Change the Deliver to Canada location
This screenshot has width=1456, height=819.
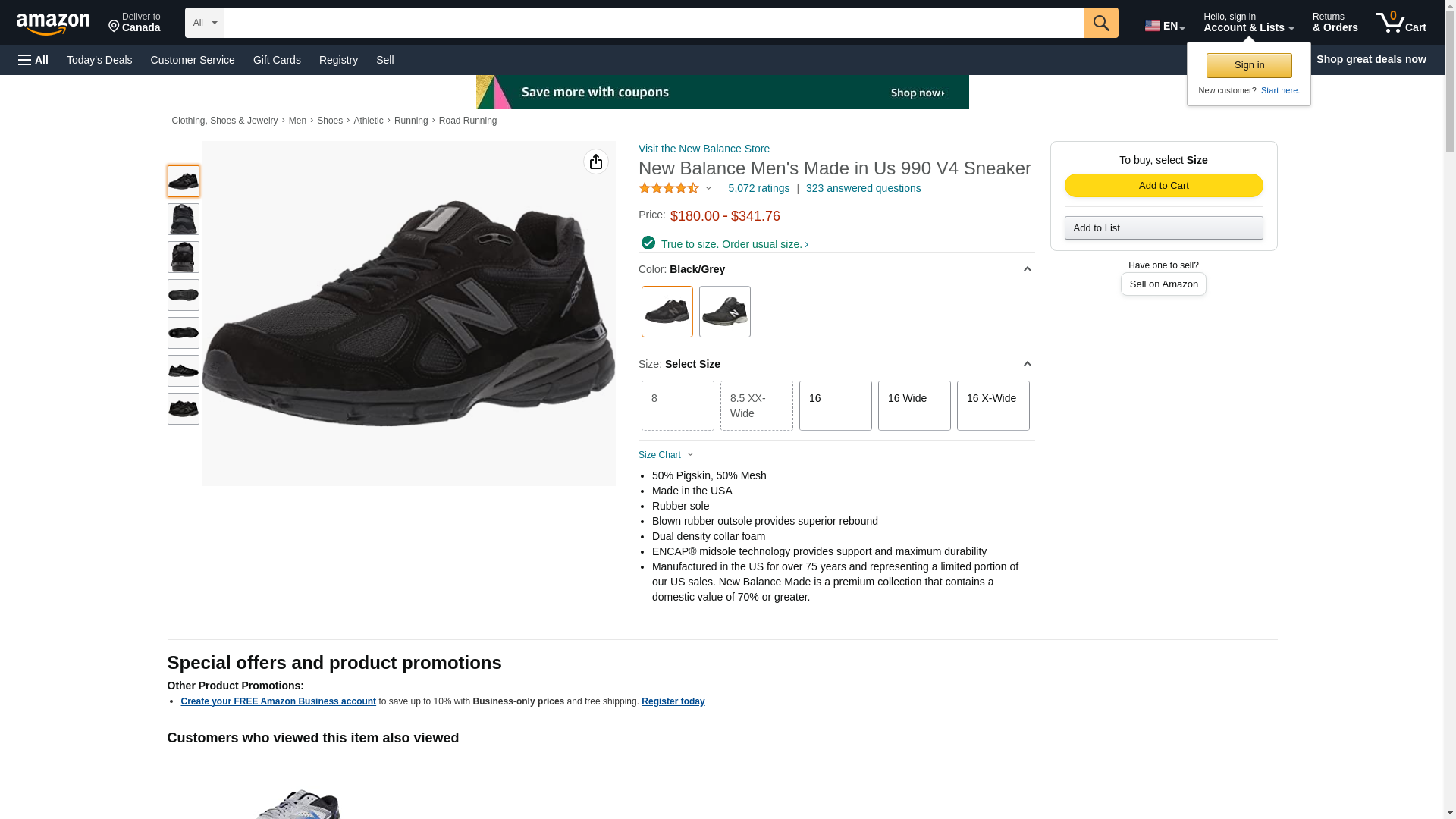point(134,23)
